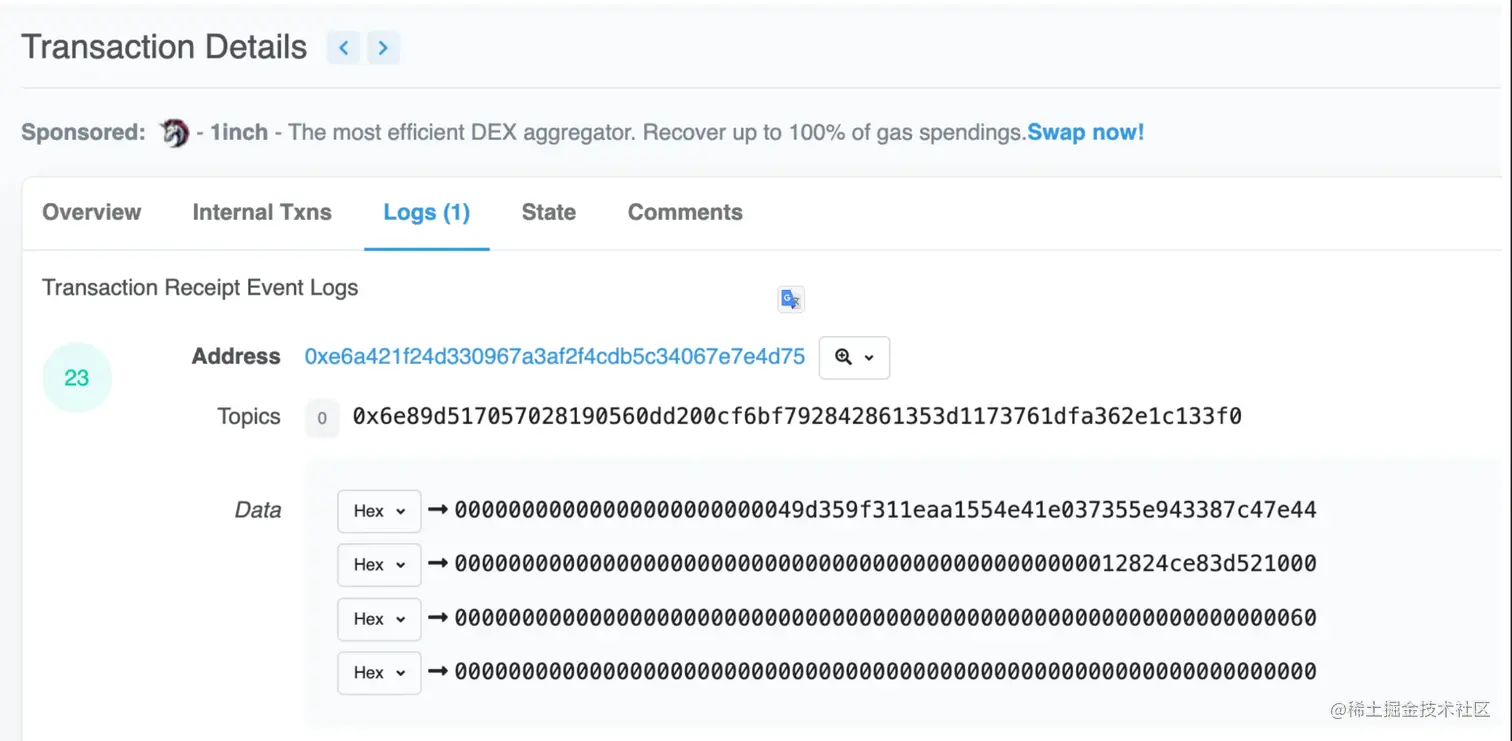
Task: Open the Comments tab
Action: coord(685,212)
